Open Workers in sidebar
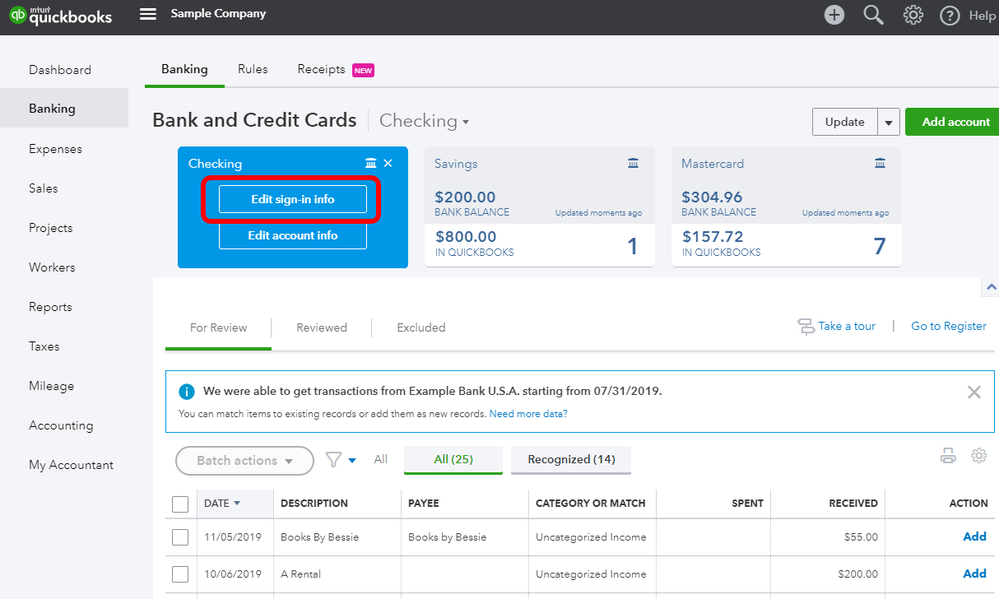Screen dimensions: 999x599 (x=52, y=267)
